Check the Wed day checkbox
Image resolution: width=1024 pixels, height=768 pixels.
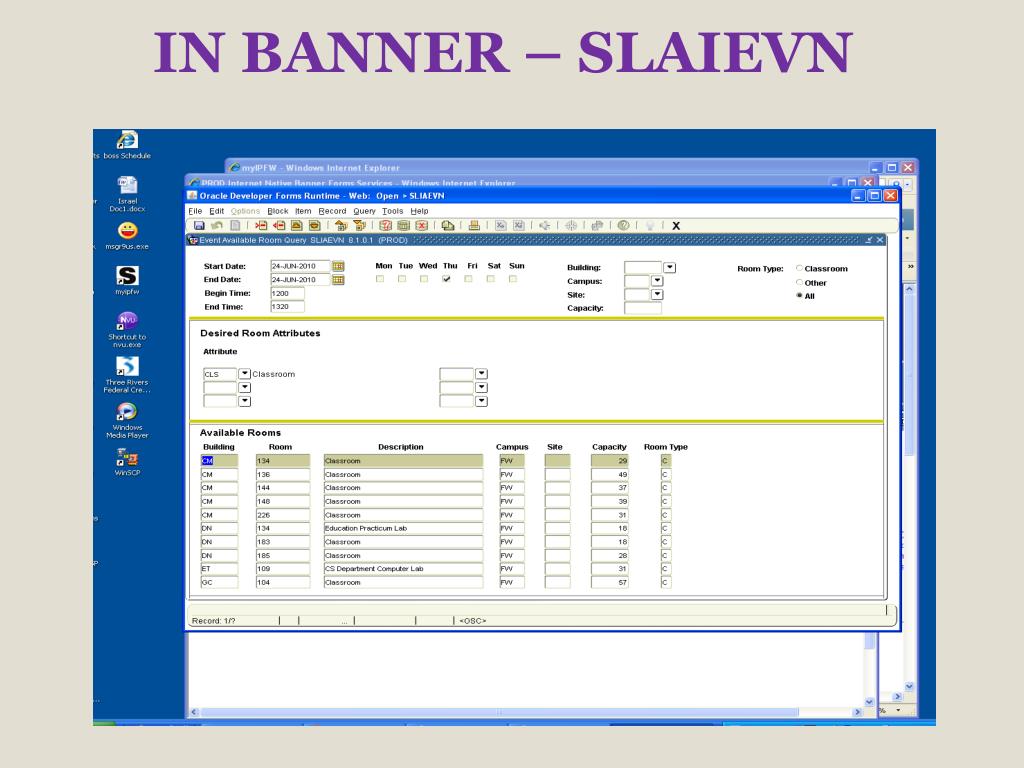(x=424, y=279)
